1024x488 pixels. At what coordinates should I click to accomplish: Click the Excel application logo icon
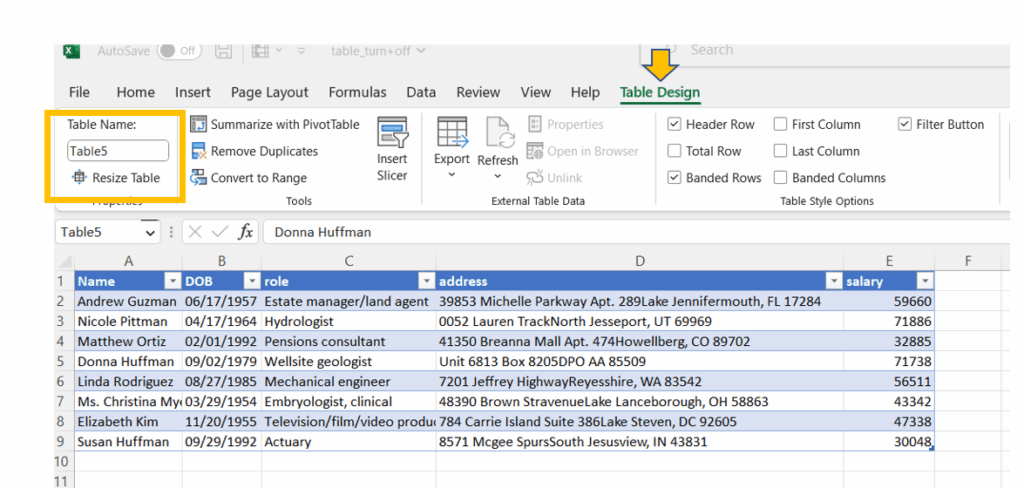(x=71, y=51)
